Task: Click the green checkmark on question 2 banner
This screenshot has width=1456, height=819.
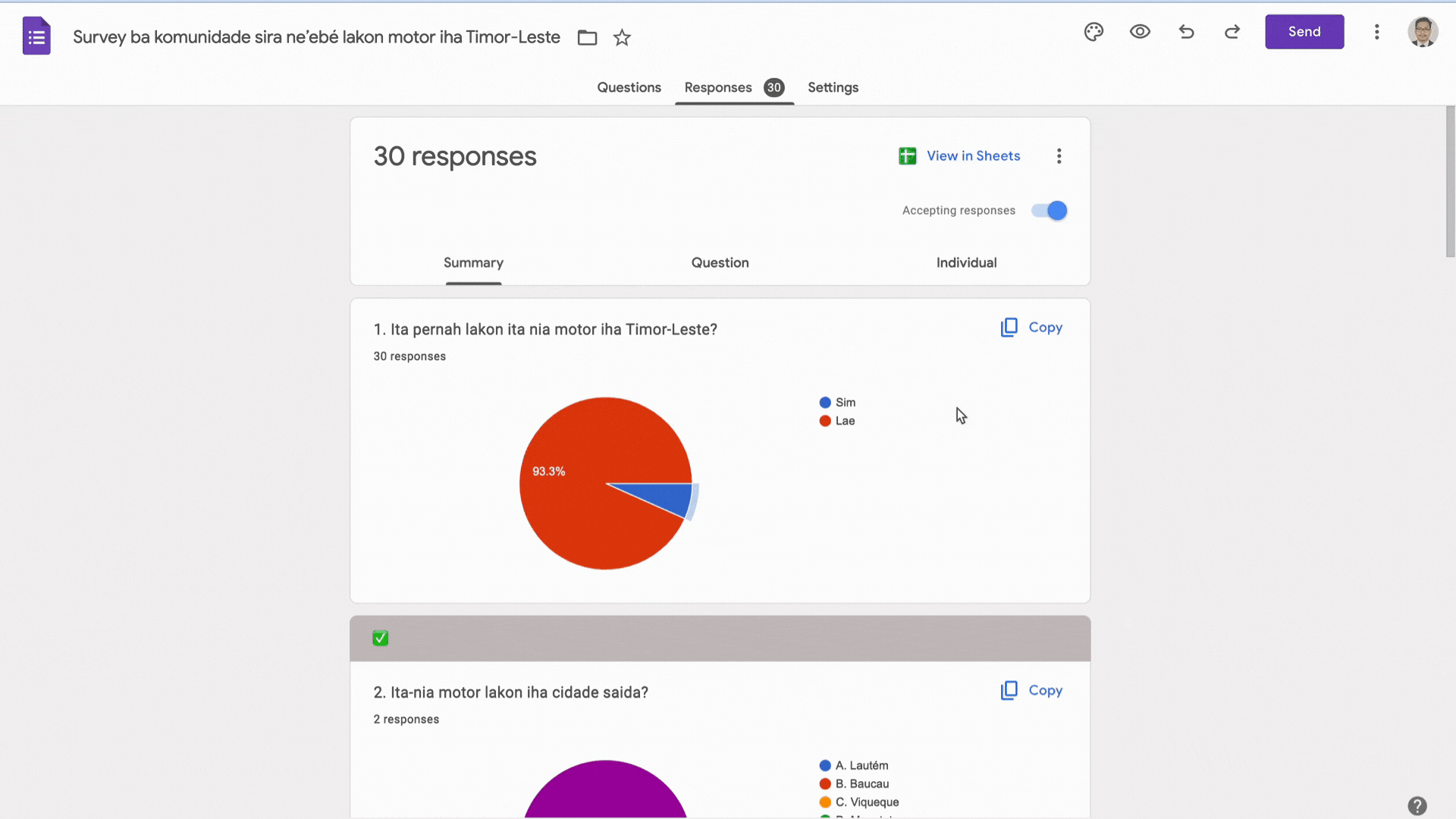Action: 380,638
